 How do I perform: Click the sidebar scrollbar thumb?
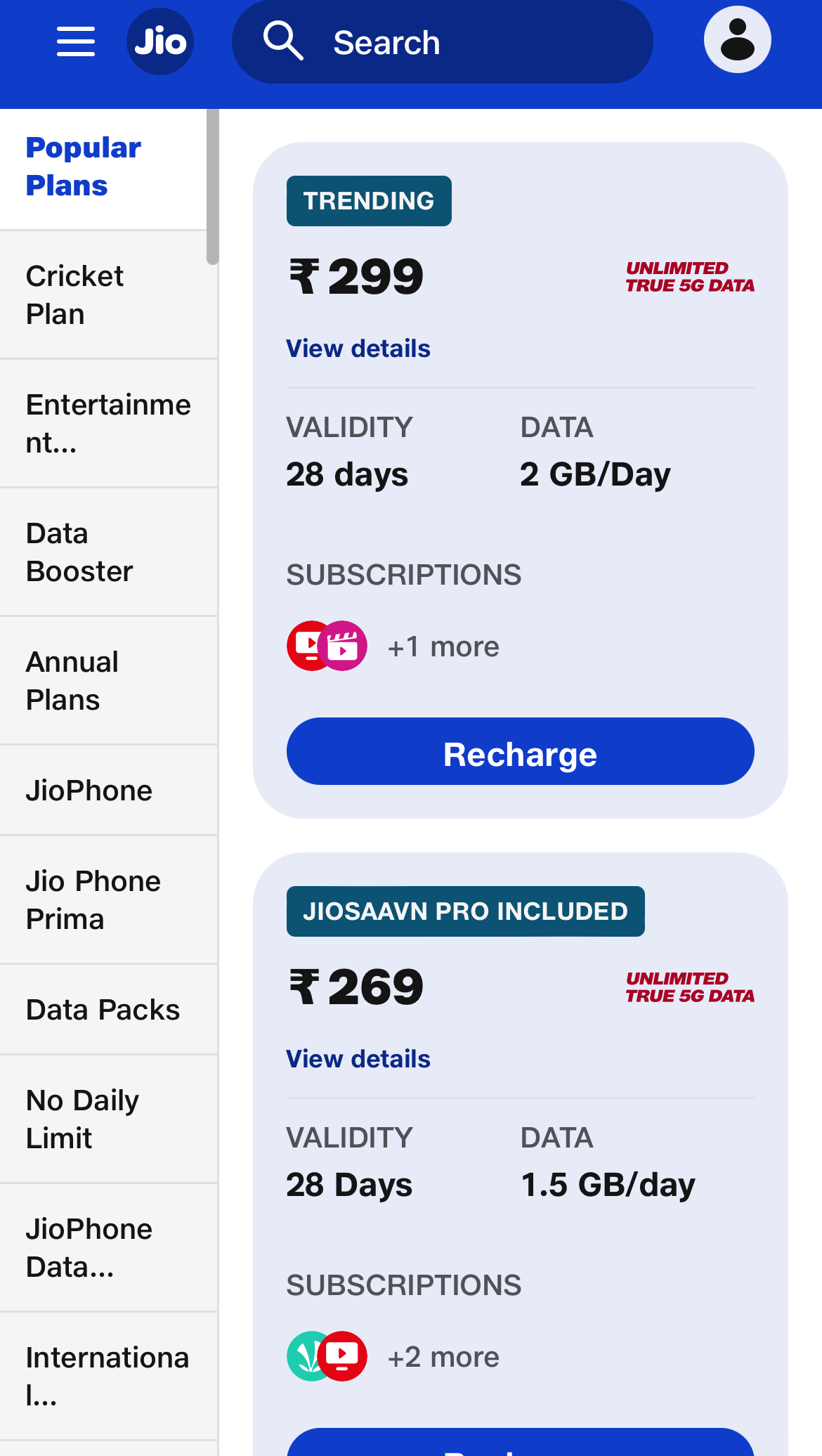213,187
